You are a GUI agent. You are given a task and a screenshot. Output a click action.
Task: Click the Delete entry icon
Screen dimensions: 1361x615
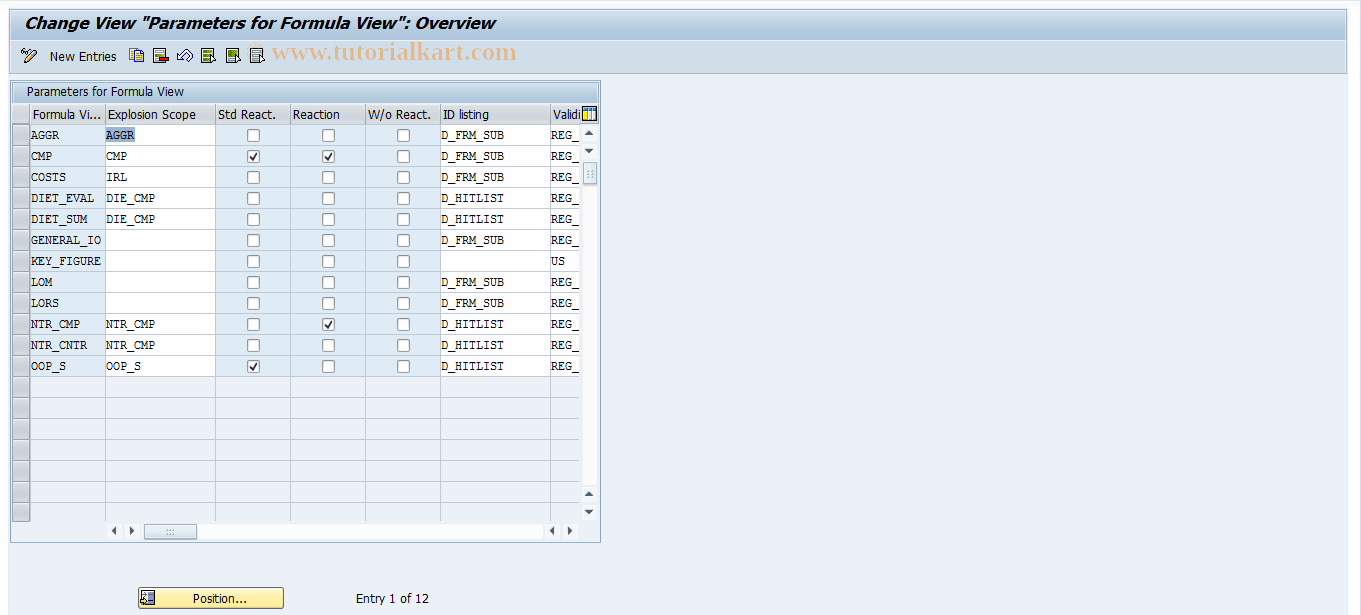(161, 56)
